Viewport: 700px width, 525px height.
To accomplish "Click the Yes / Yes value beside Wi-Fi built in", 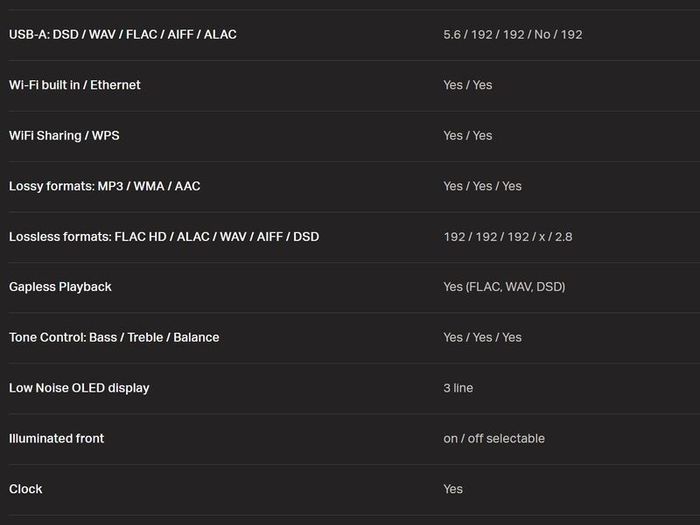I will tap(467, 85).
